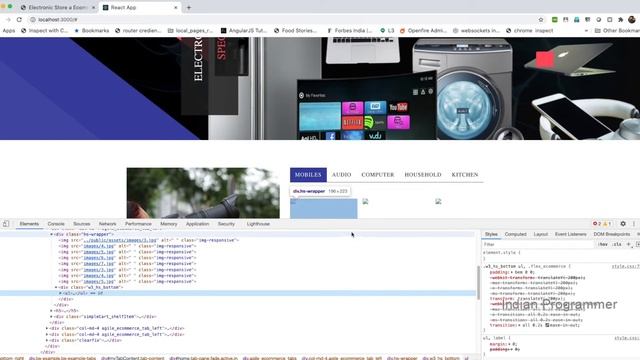This screenshot has height=360, width=640.
Task: Click the camera photo thumbnail on page
Action: click(203, 193)
